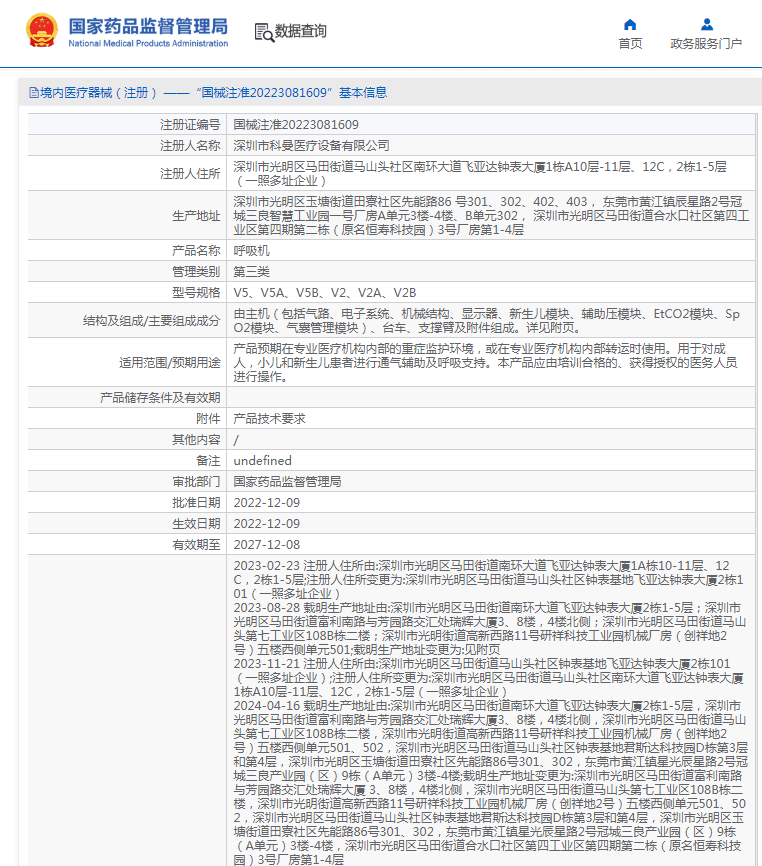The height and width of the screenshot is (866, 762).
Task: Click the 数据查询 magnifier document icon
Action: [263, 32]
